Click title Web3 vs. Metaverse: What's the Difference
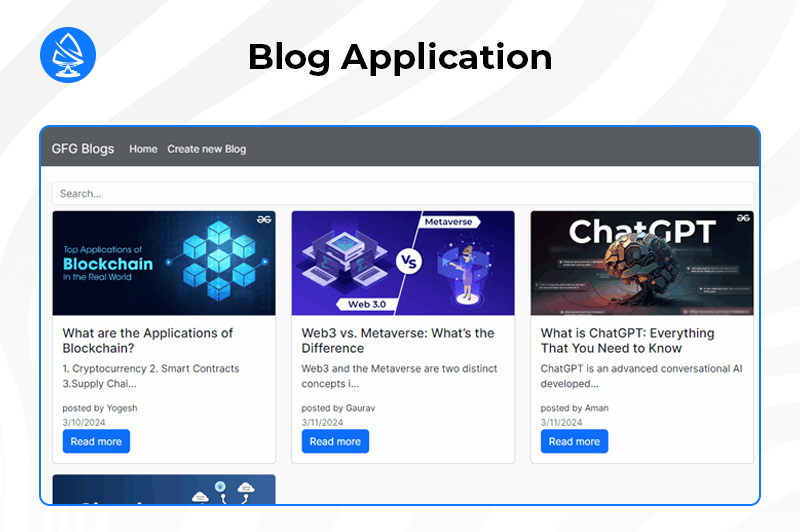800x532 pixels. click(x=397, y=341)
